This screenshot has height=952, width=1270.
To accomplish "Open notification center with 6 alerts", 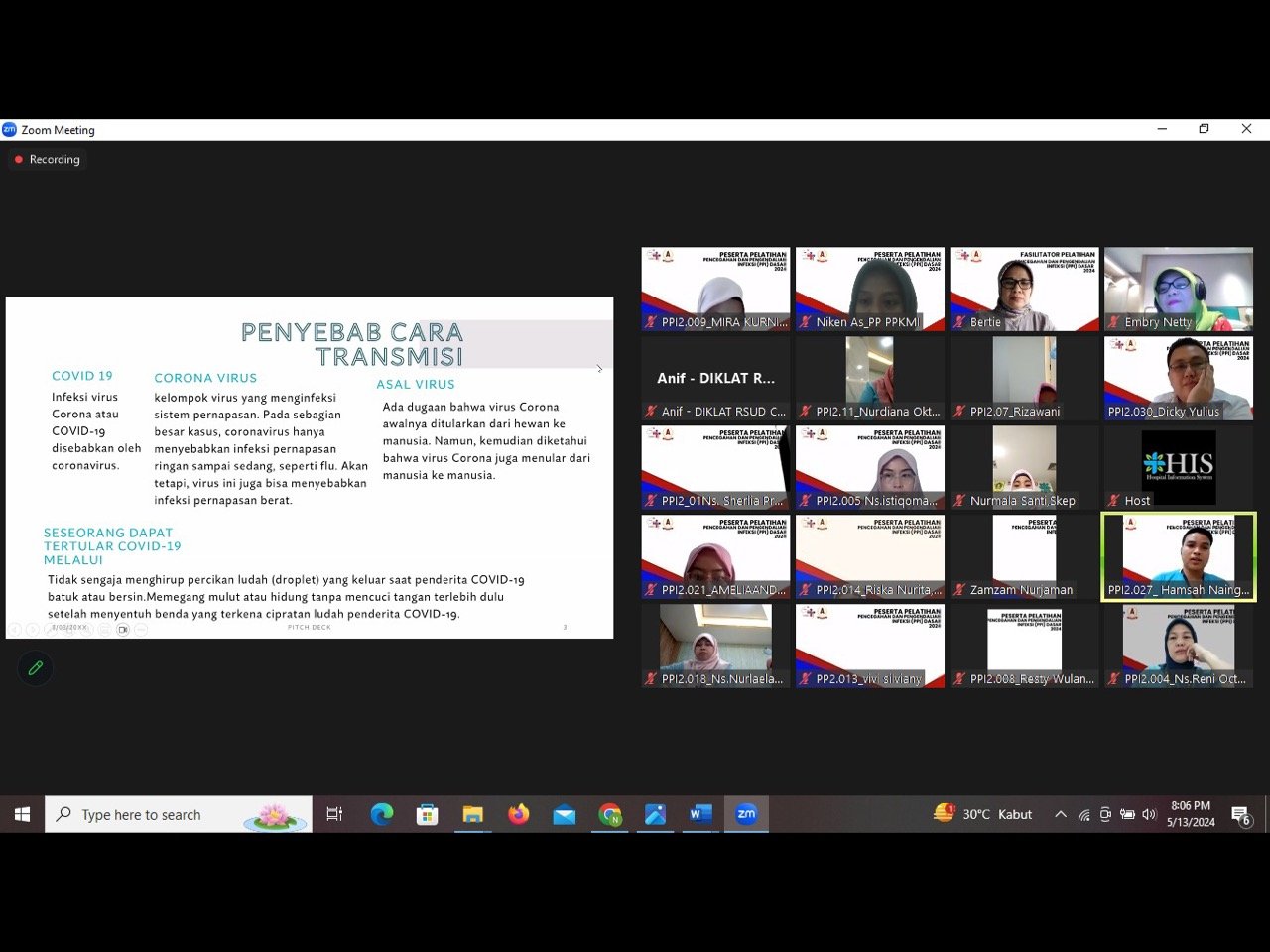I will [1241, 815].
